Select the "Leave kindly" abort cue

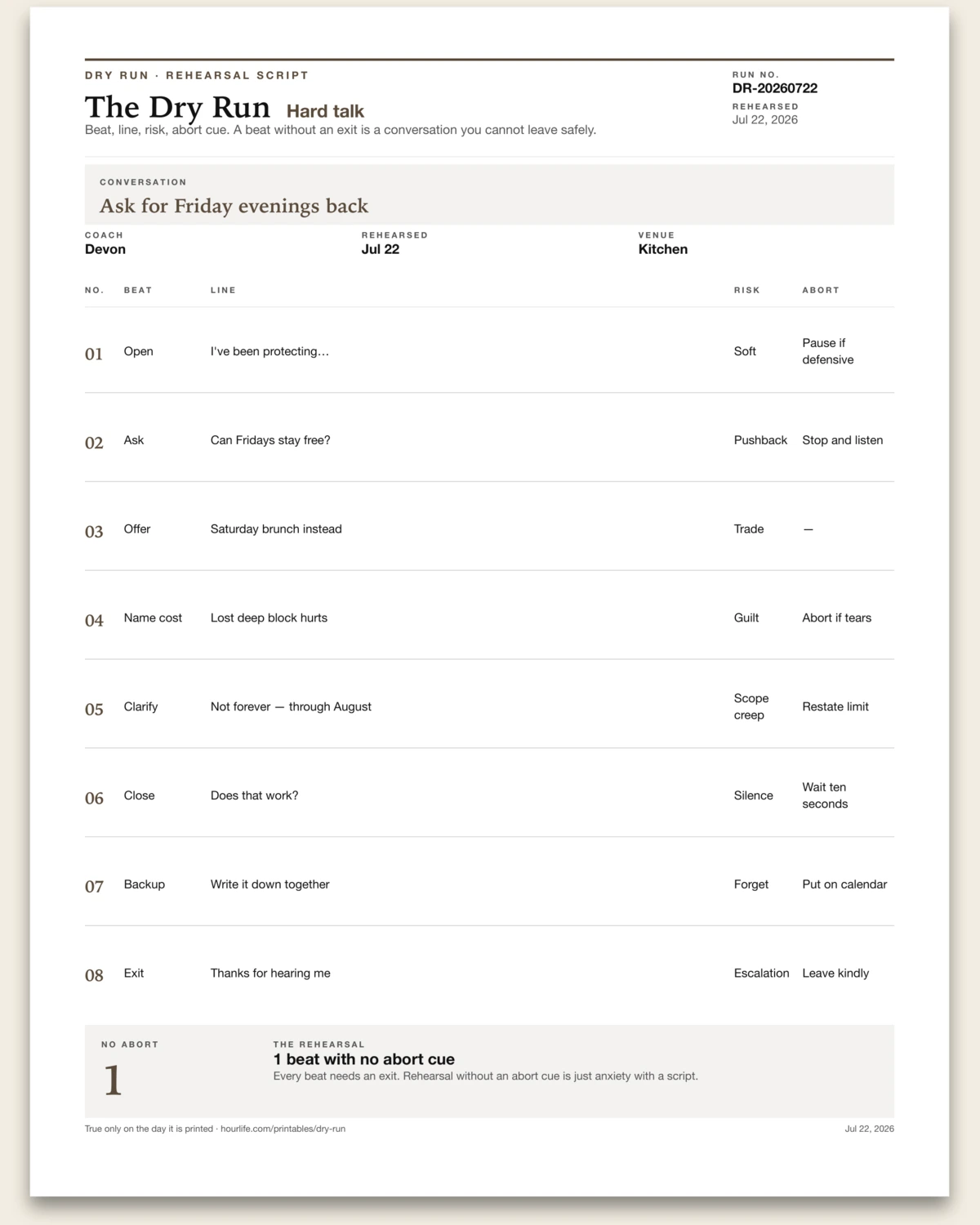[x=835, y=973]
